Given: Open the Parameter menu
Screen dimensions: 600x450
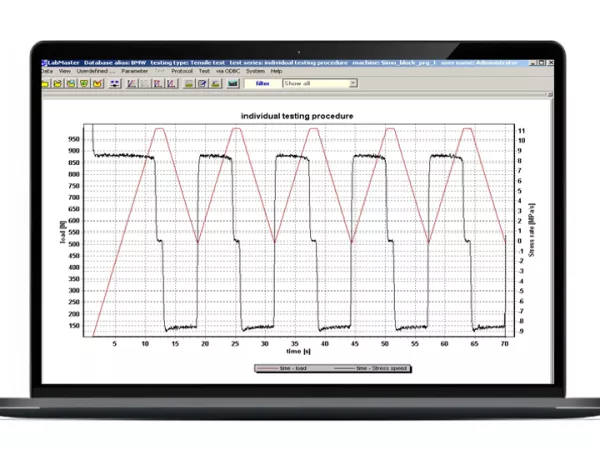Looking at the screenshot, I should pyautogui.click(x=134, y=71).
